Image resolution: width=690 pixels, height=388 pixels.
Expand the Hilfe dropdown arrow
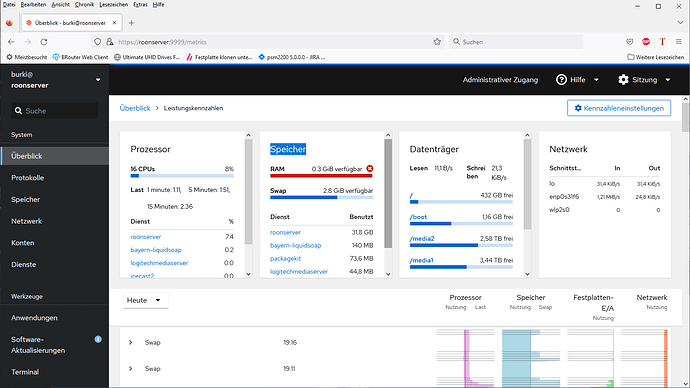[596, 80]
